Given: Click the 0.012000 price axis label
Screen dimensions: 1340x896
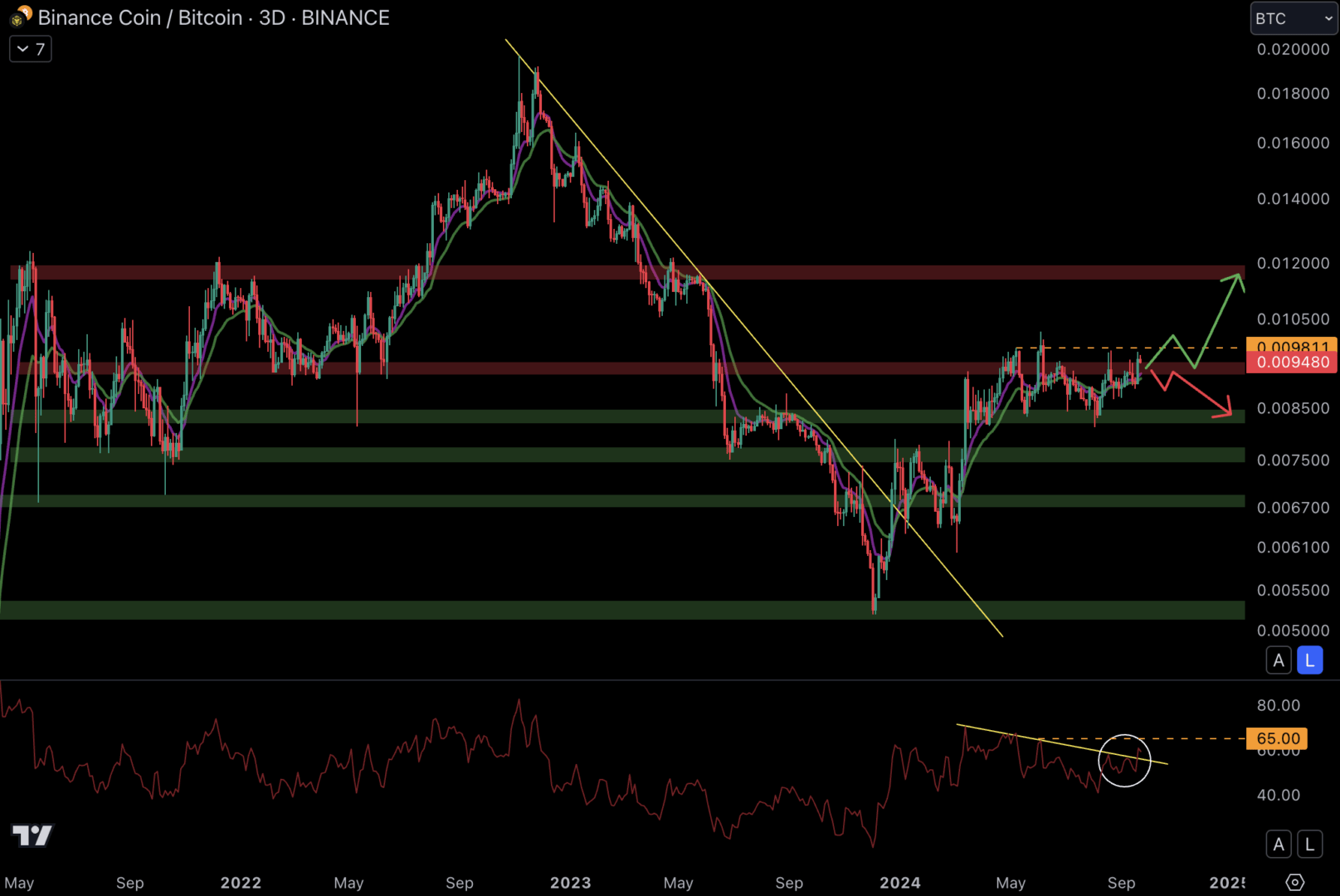Looking at the screenshot, I should tap(1292, 263).
